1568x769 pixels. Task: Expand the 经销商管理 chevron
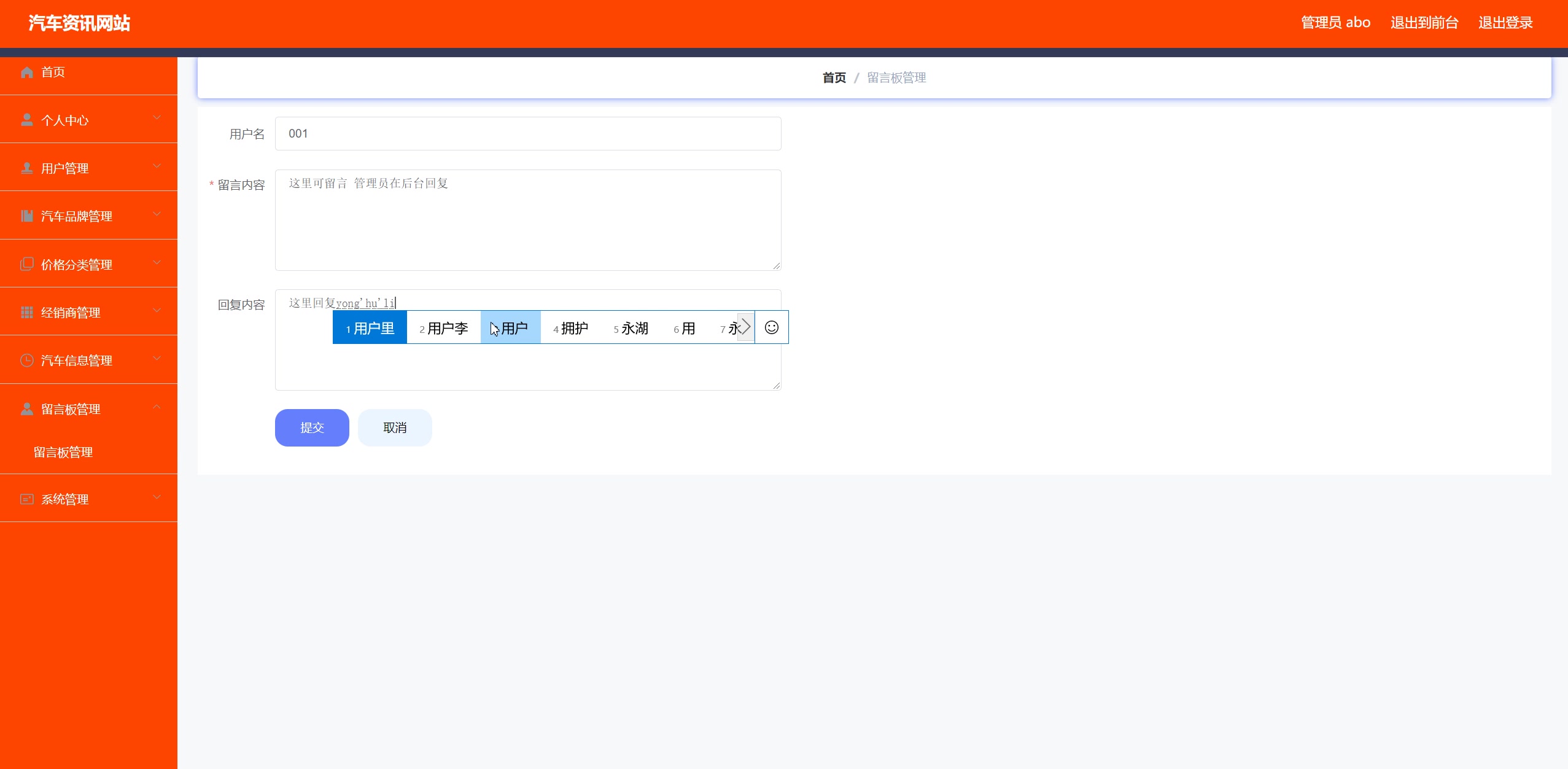tap(157, 310)
